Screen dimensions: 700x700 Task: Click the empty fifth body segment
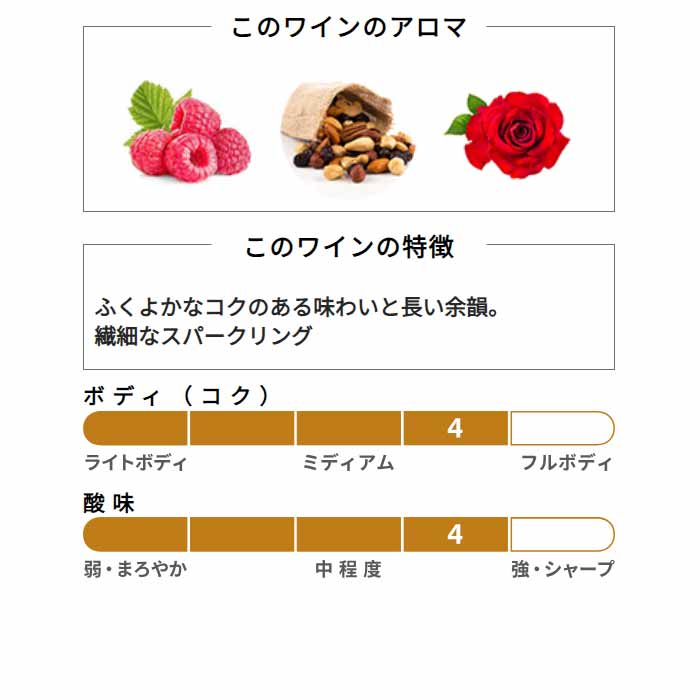coord(562,428)
